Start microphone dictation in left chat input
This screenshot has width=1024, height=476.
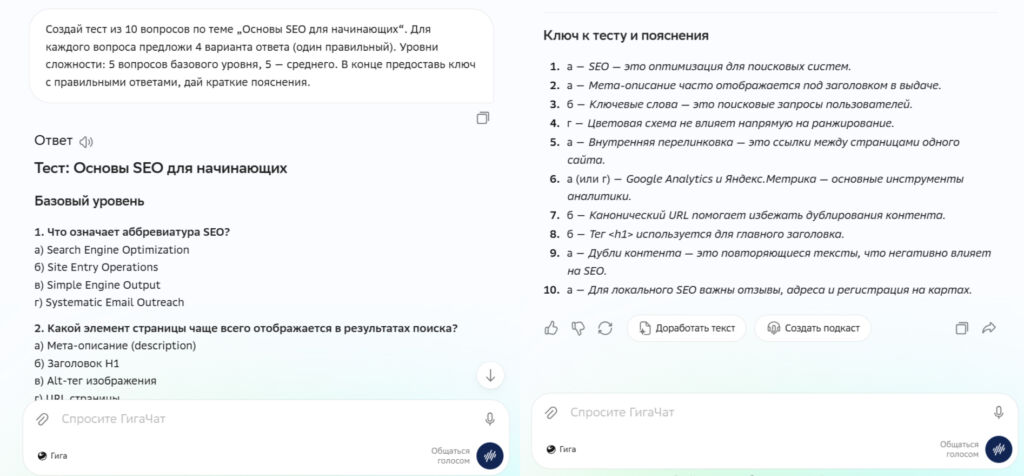(x=490, y=419)
